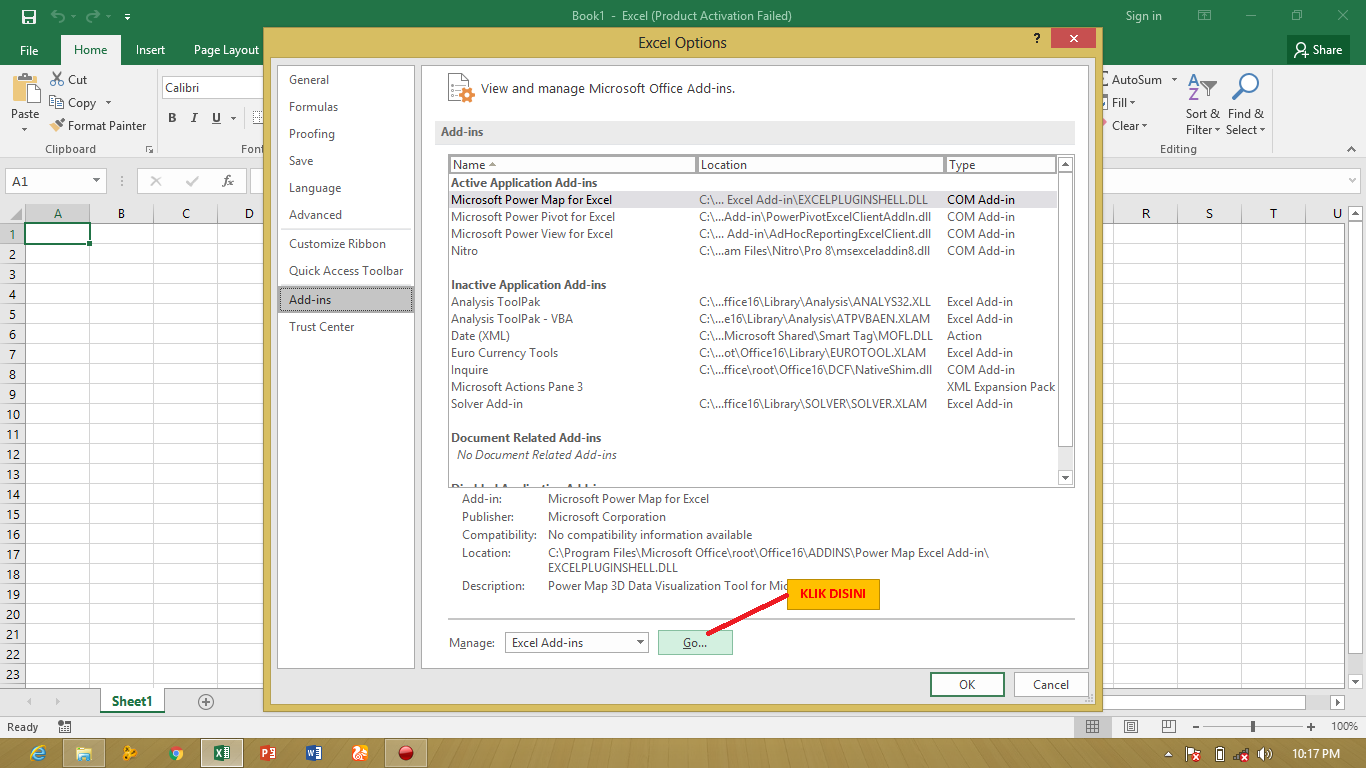
Task: Open the Copy dropdown arrow
Action: tap(108, 103)
